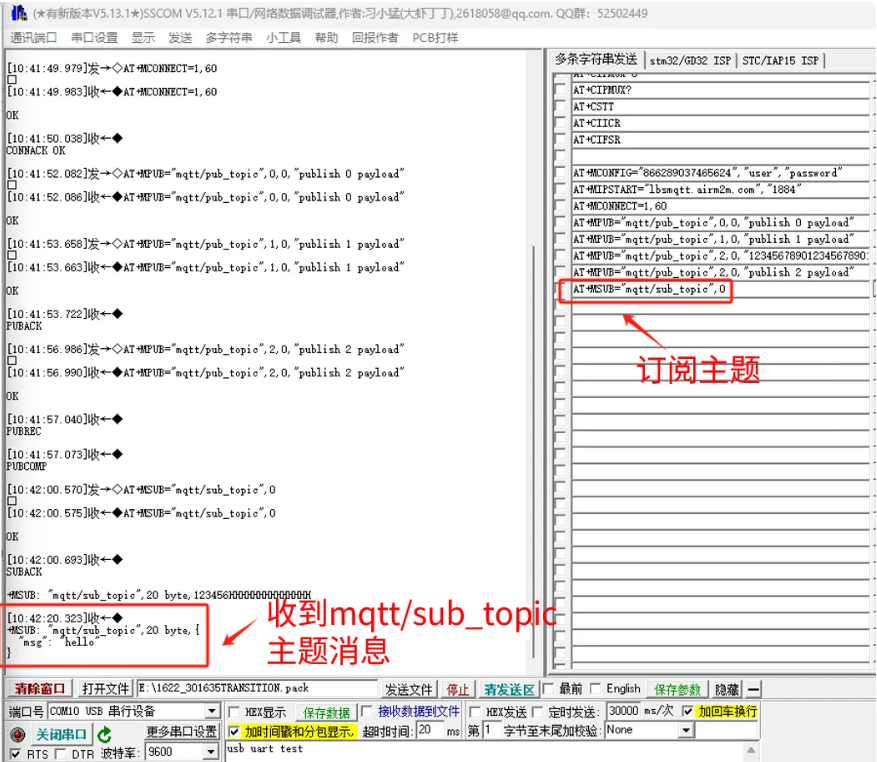Switch to the stm32/GD32 ISP tab
This screenshot has height=762, width=877.
[x=690, y=60]
